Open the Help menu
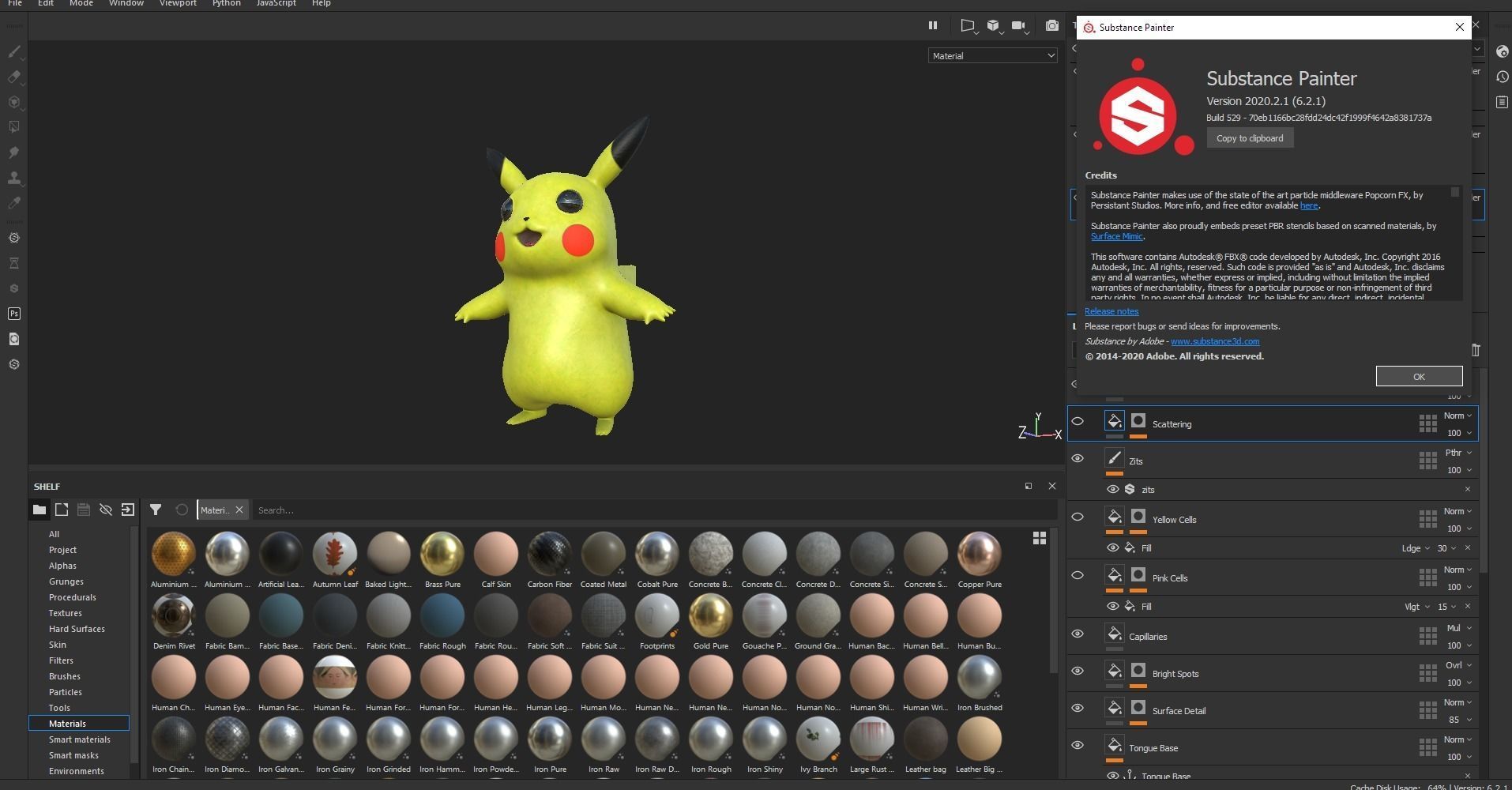Viewport: 1512px width, 790px height. 321,3
